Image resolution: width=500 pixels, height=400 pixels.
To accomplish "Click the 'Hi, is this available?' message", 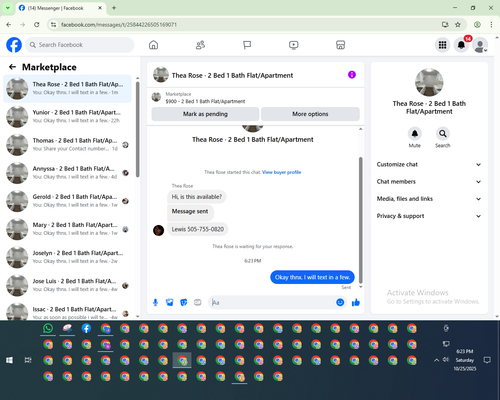I will (x=197, y=197).
